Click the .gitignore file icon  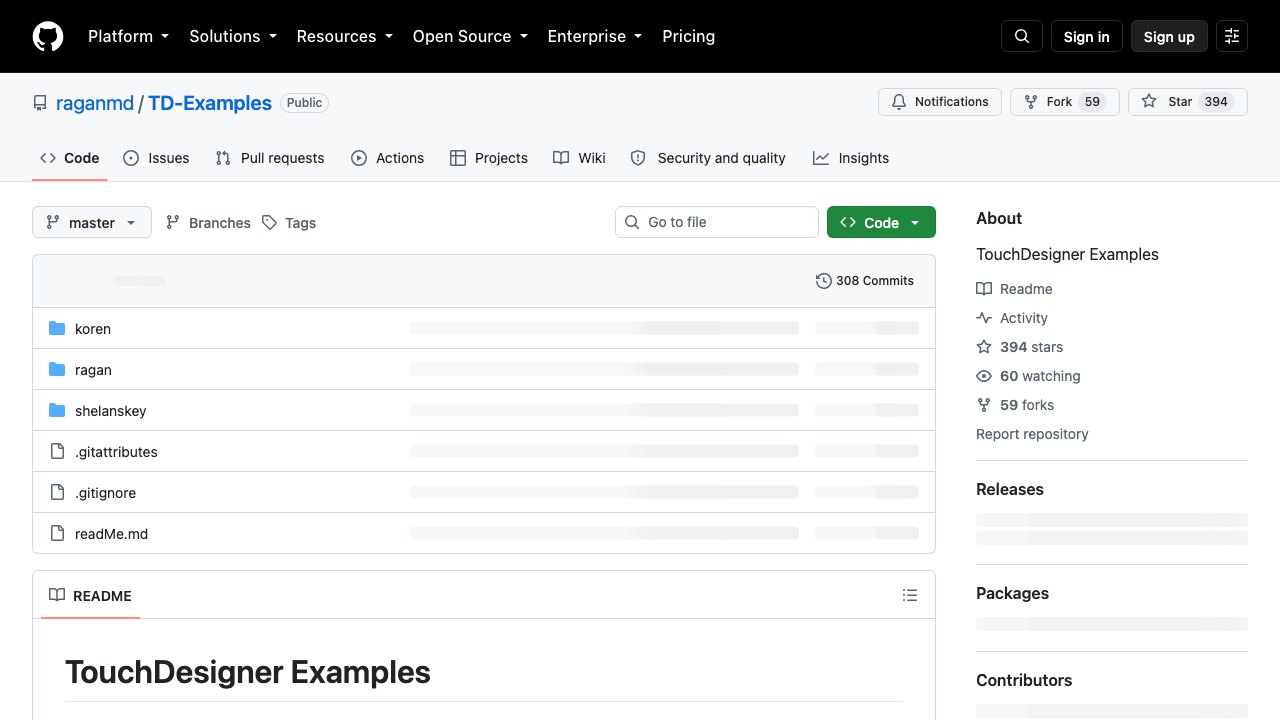(57, 493)
